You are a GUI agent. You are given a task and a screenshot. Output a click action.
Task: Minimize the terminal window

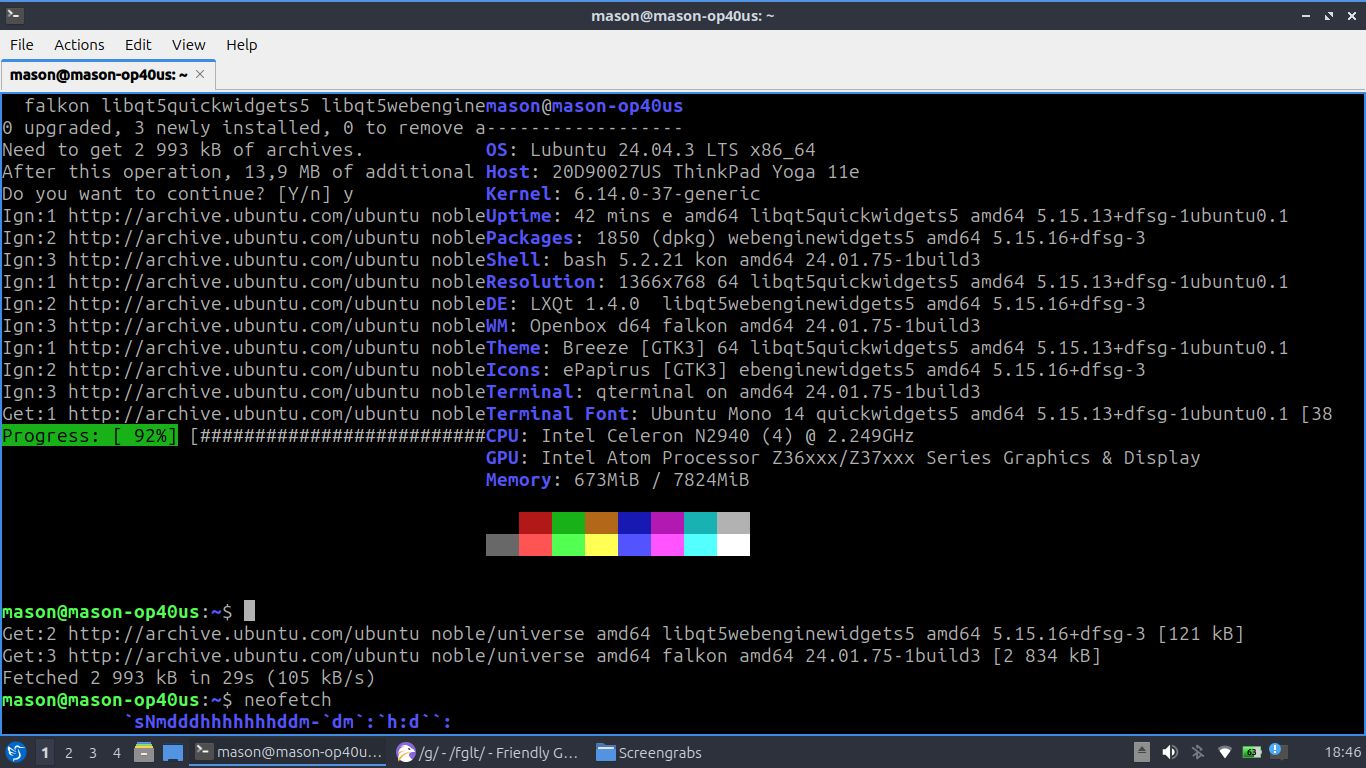pos(1307,15)
